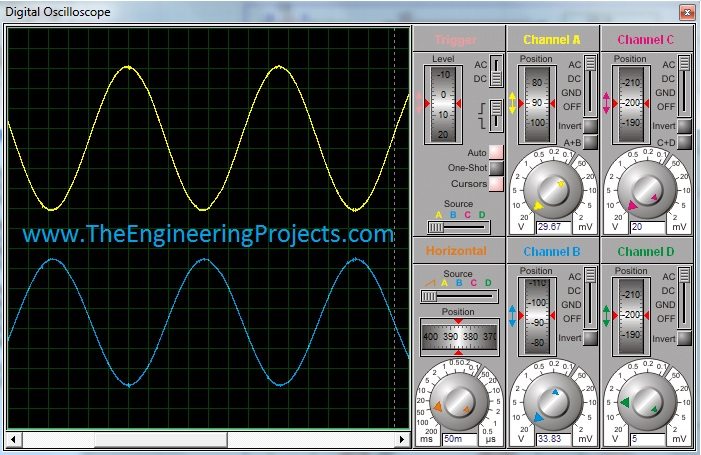Click Channel A coupling mode slider

[x=591, y=85]
